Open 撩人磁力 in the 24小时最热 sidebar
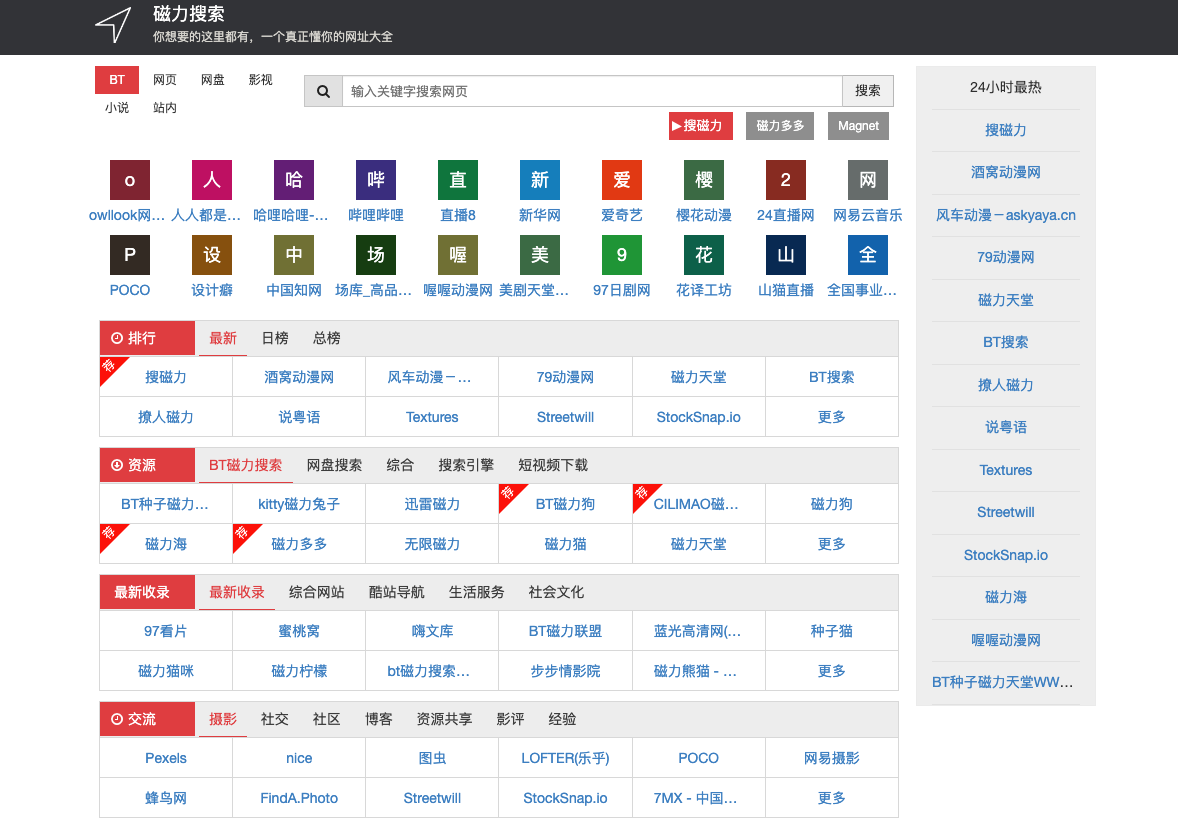This screenshot has width=1178, height=828. [1005, 385]
